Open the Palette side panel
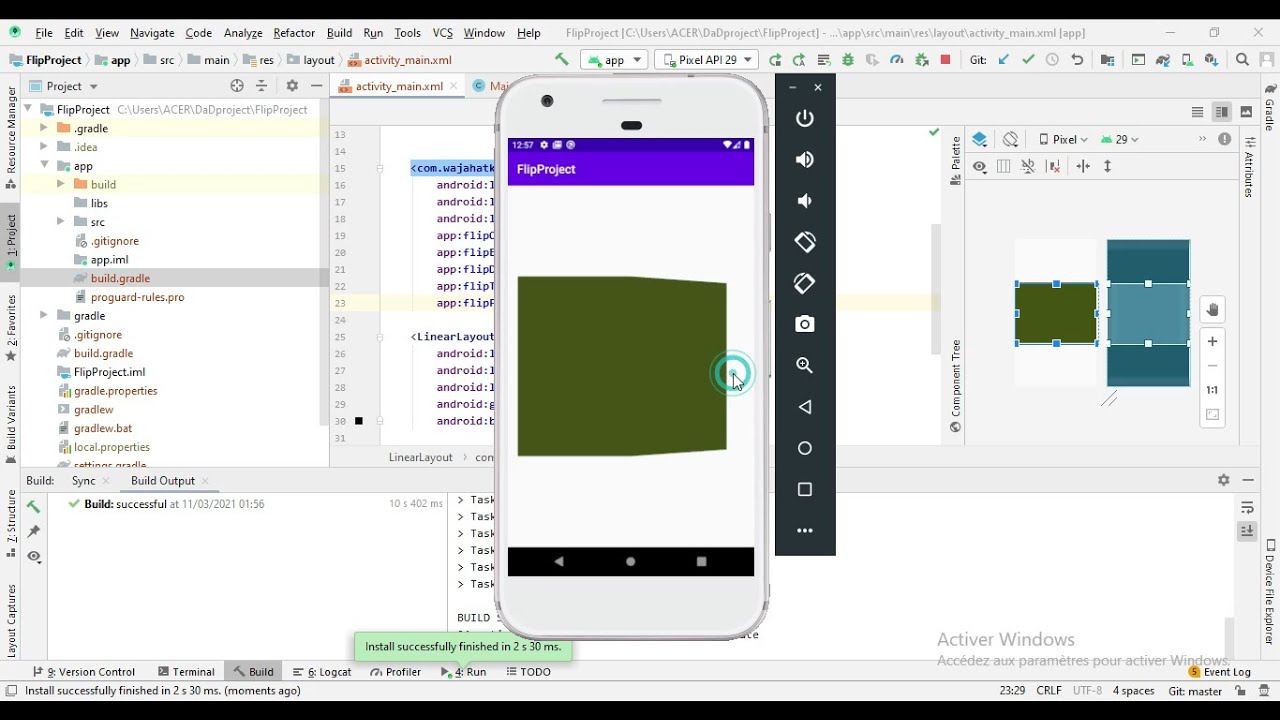Screen dimensions: 1280x720 point(956,161)
